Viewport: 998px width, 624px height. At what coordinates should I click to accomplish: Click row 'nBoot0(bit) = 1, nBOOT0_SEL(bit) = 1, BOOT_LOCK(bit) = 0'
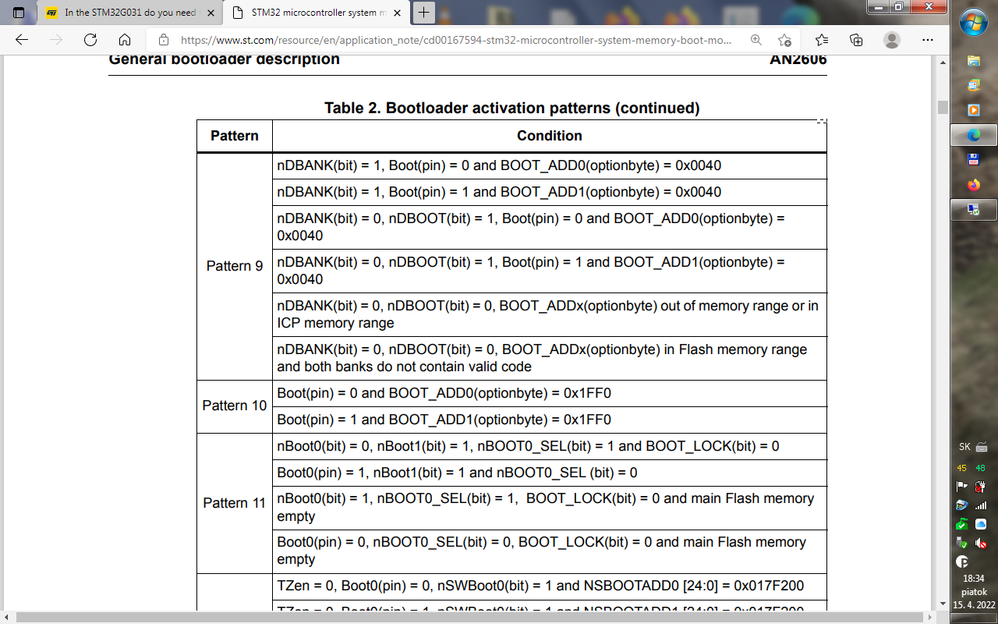click(549, 507)
